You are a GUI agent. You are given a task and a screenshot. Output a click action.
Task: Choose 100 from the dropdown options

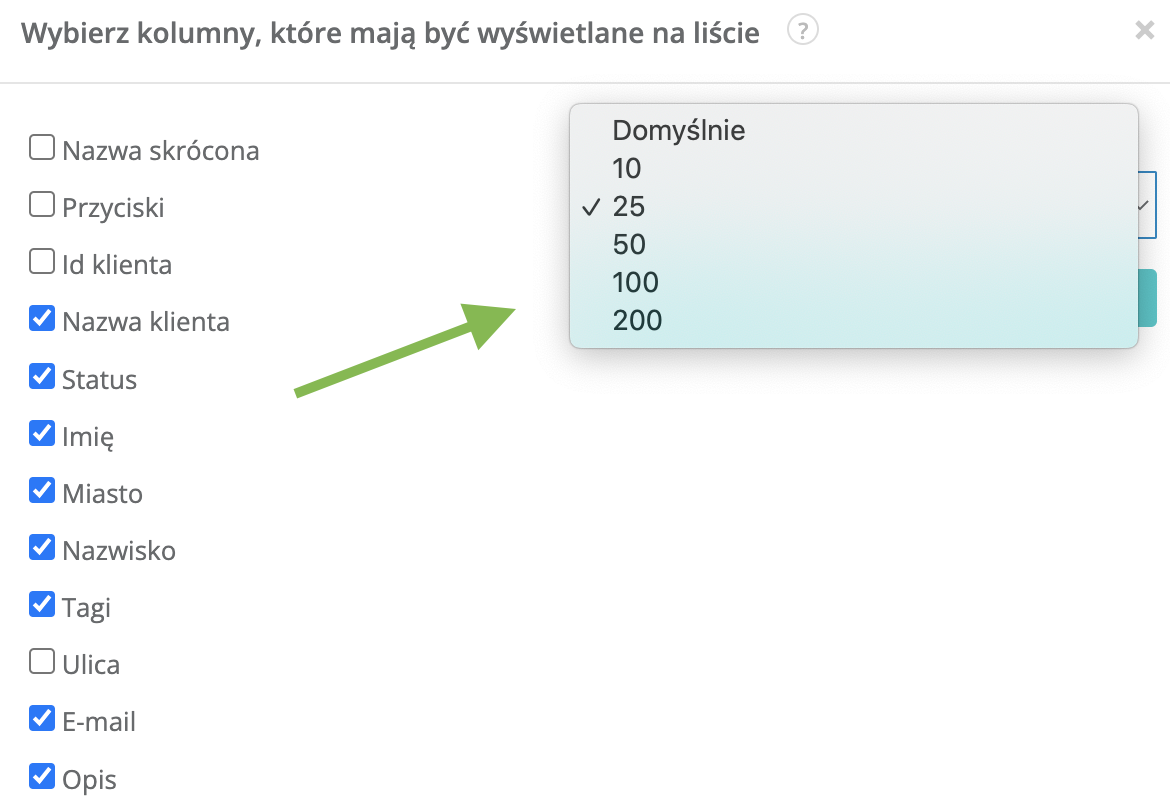636,282
